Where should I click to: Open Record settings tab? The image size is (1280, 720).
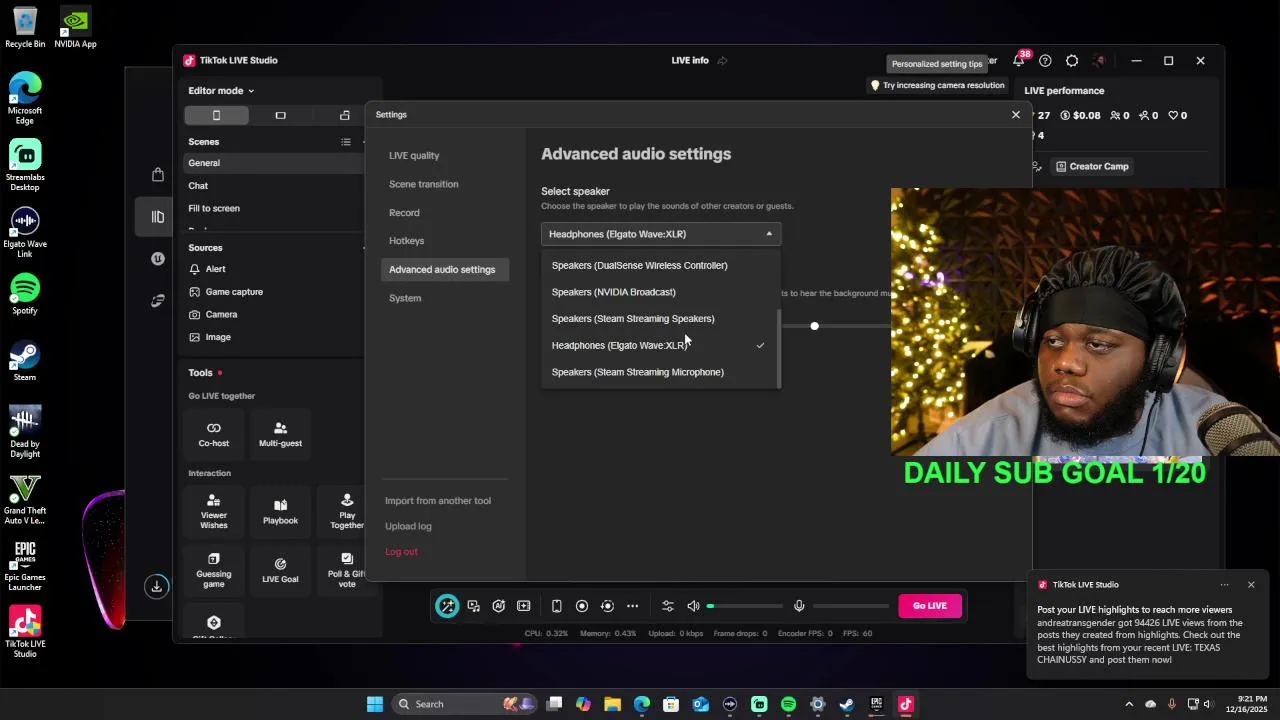(404, 213)
